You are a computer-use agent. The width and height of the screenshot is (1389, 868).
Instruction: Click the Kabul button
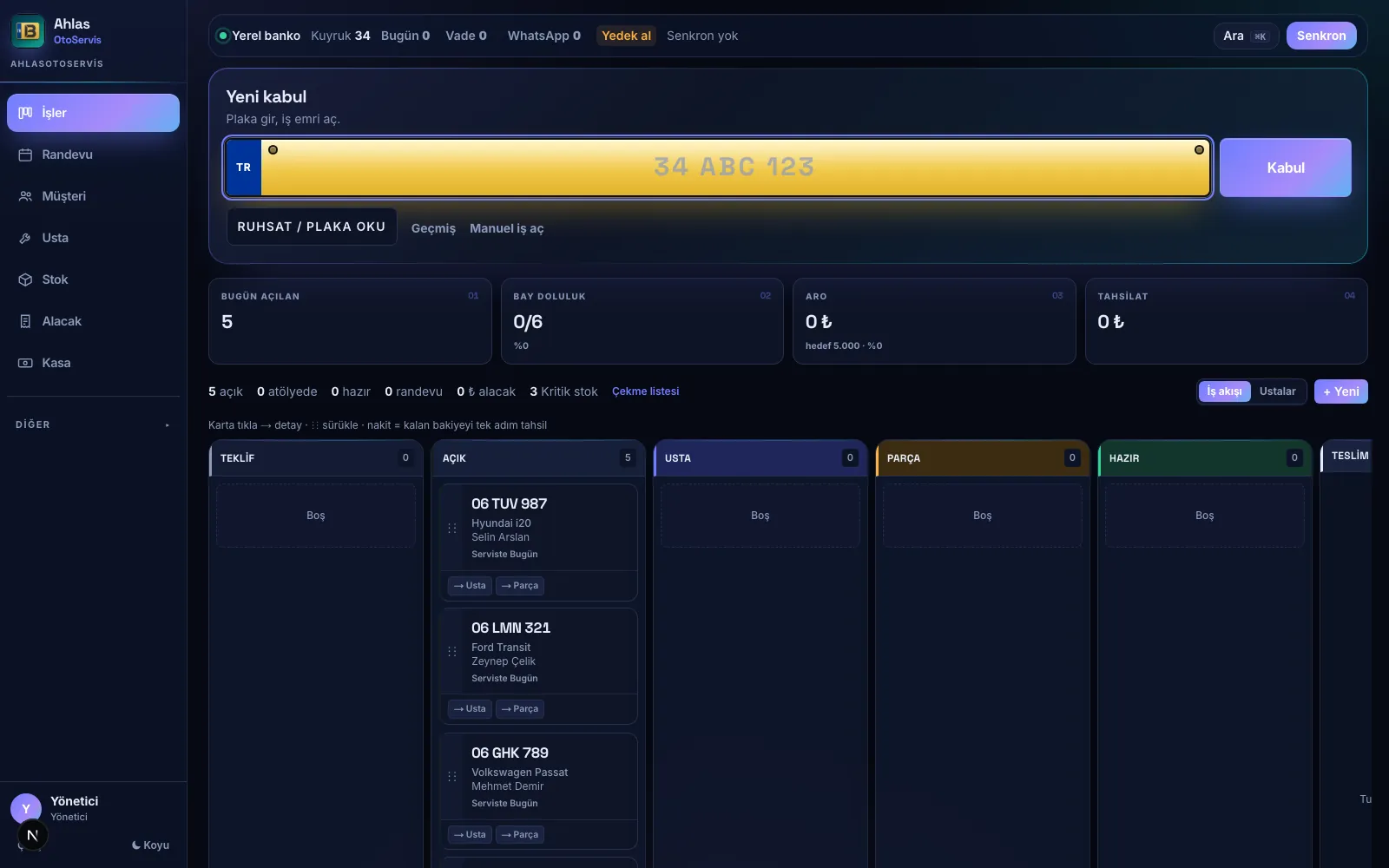(1286, 168)
